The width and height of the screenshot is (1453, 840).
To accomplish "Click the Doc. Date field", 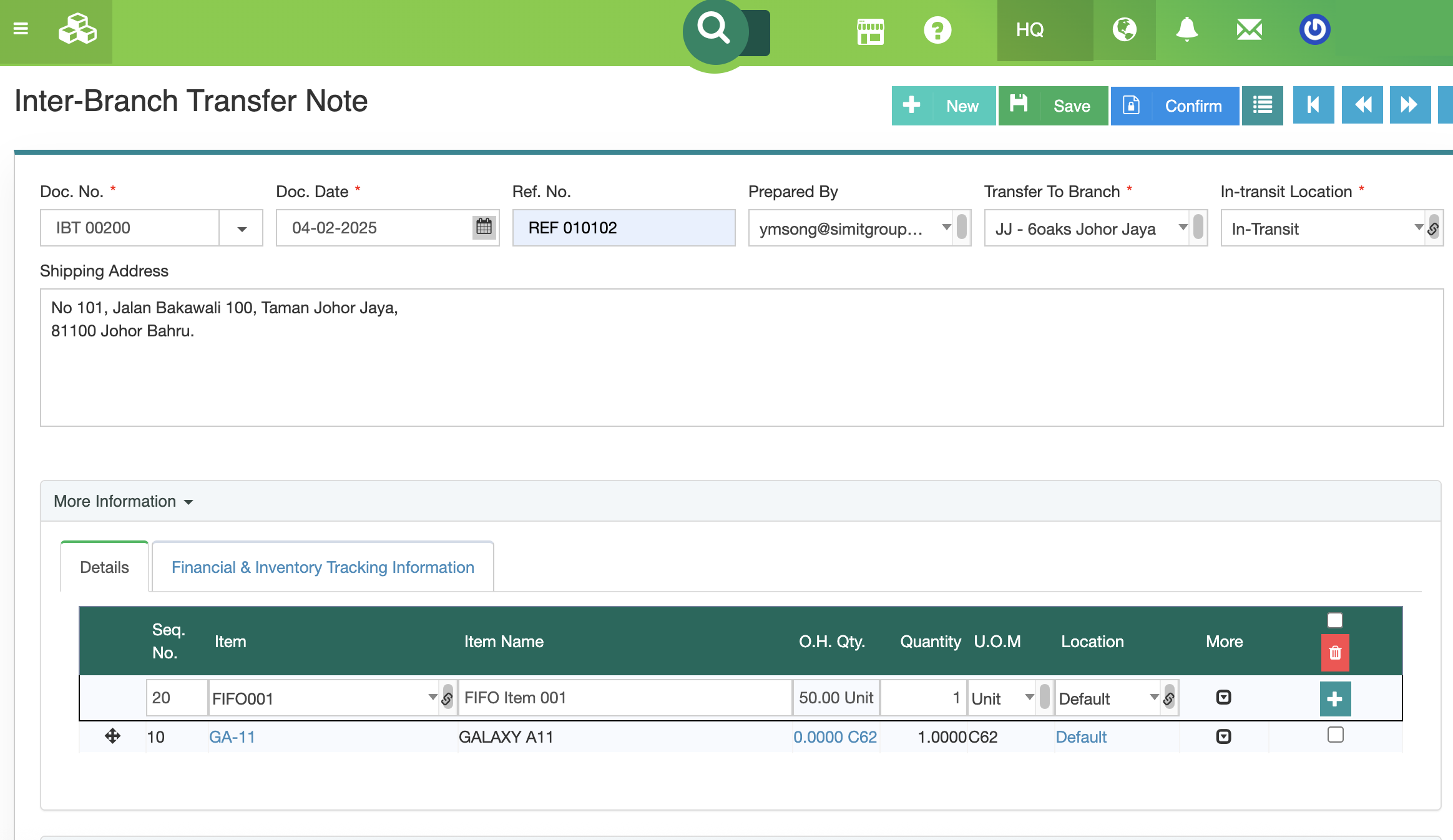I will pos(387,228).
